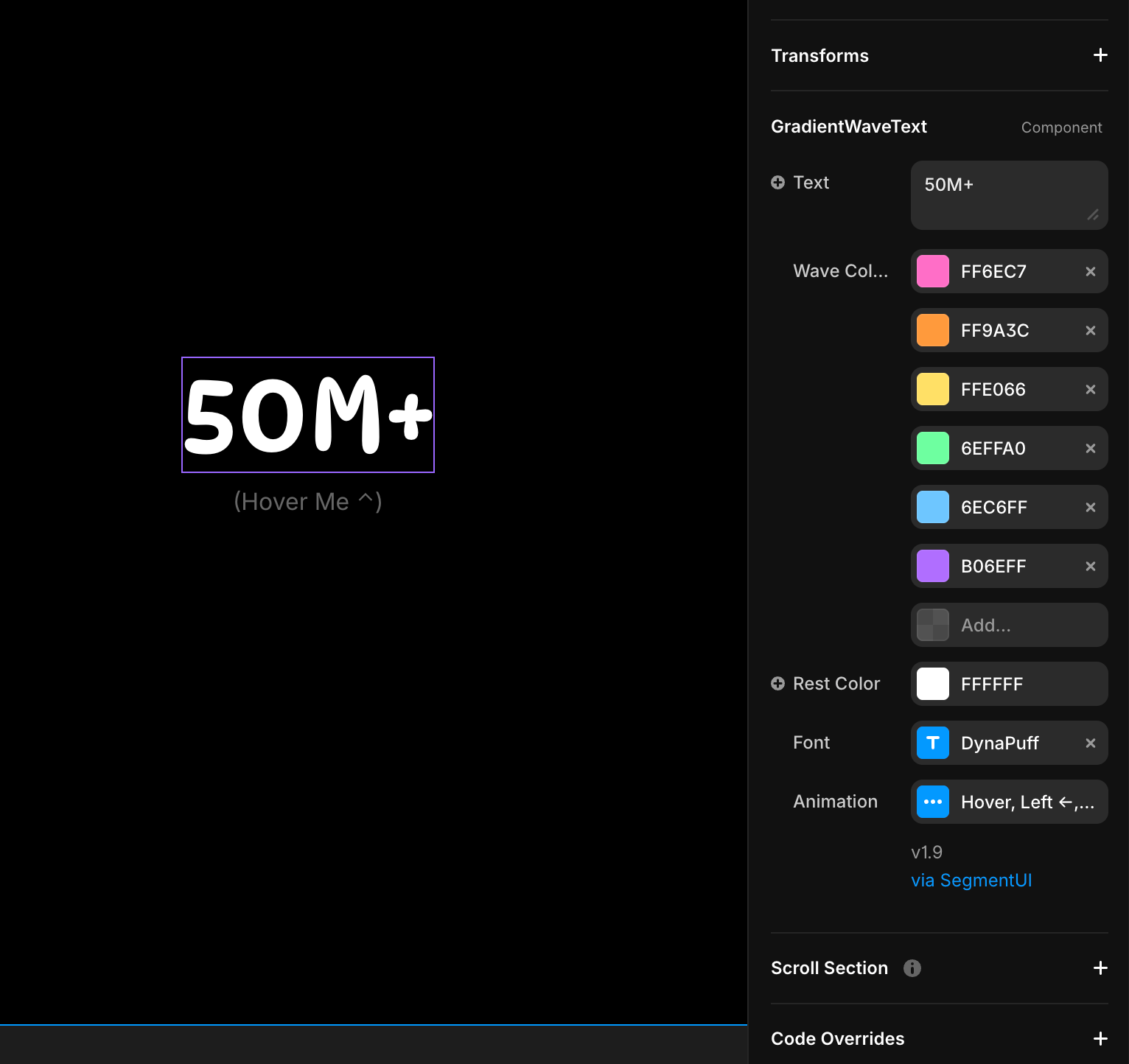Viewport: 1129px width, 1064px height.
Task: Add a new wave color
Action: [1010, 625]
